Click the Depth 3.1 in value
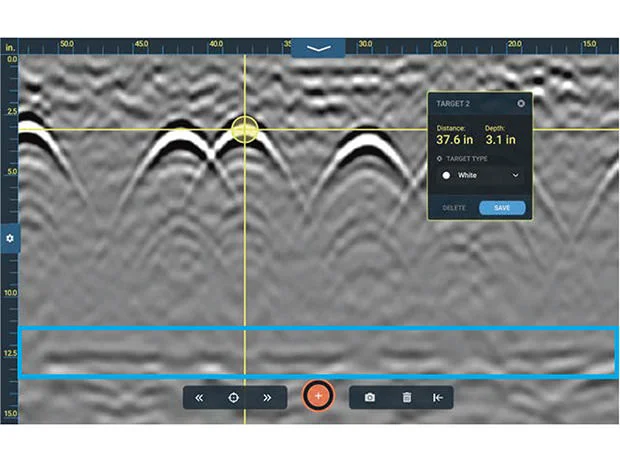 (x=502, y=140)
